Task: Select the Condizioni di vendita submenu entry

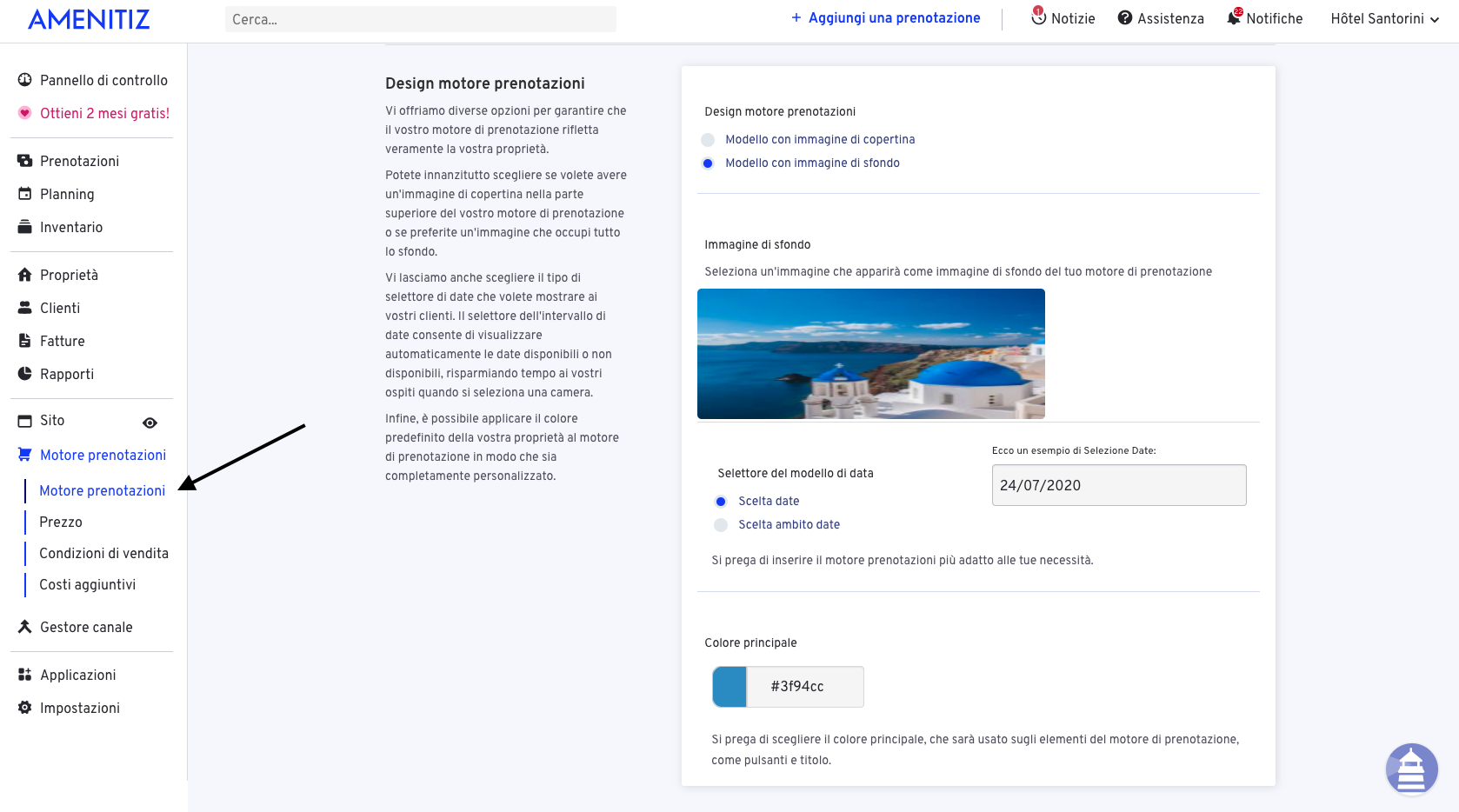Action: pyautogui.click(x=103, y=553)
